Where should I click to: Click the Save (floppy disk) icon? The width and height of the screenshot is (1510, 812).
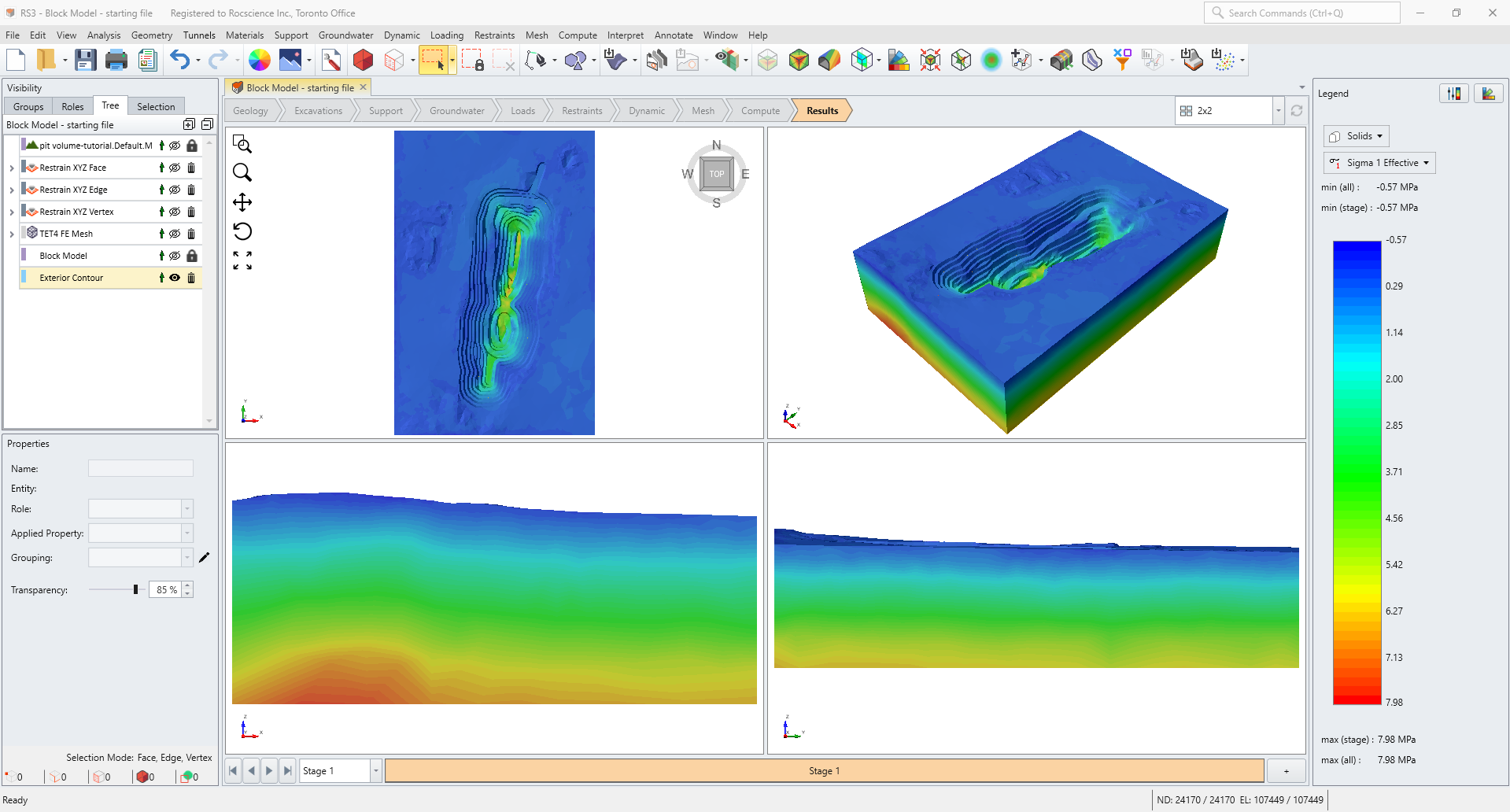point(85,60)
